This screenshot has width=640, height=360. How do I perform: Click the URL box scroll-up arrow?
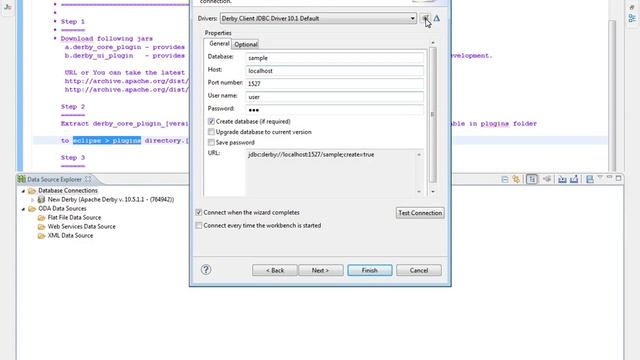click(419, 154)
